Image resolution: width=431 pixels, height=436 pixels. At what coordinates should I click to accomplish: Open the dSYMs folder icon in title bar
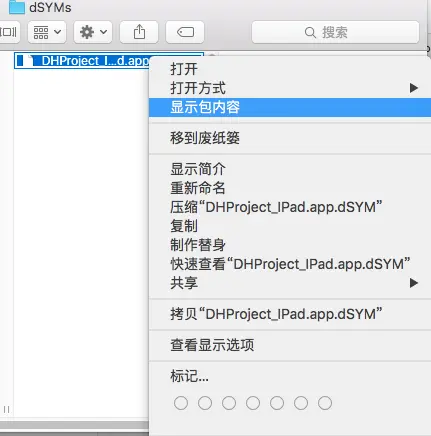(17, 7)
